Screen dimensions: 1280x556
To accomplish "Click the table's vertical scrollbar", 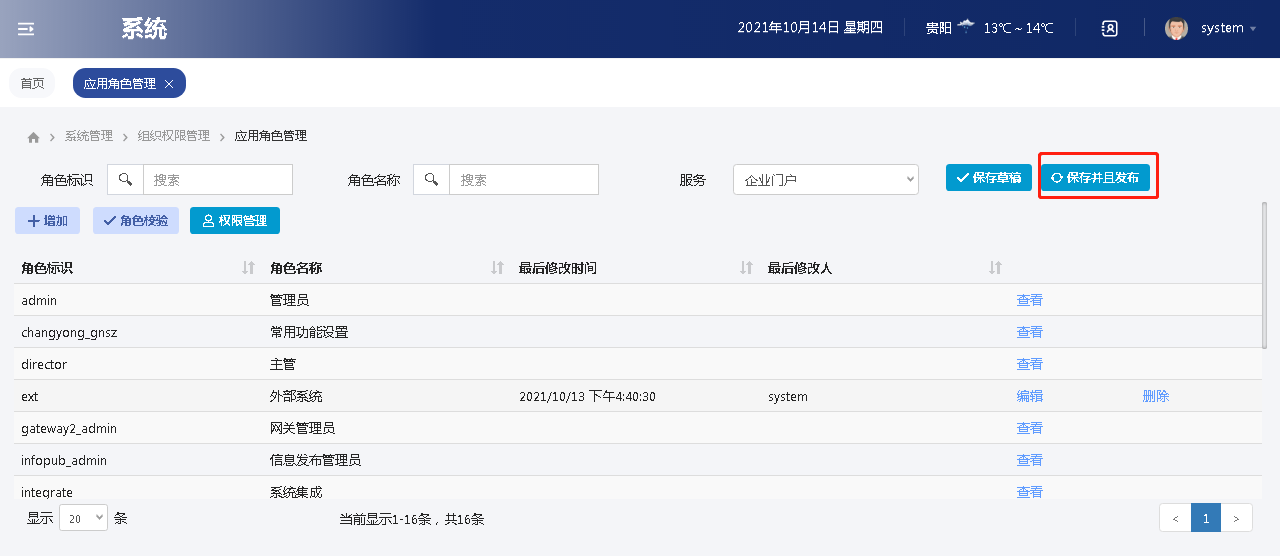I will (1263, 275).
